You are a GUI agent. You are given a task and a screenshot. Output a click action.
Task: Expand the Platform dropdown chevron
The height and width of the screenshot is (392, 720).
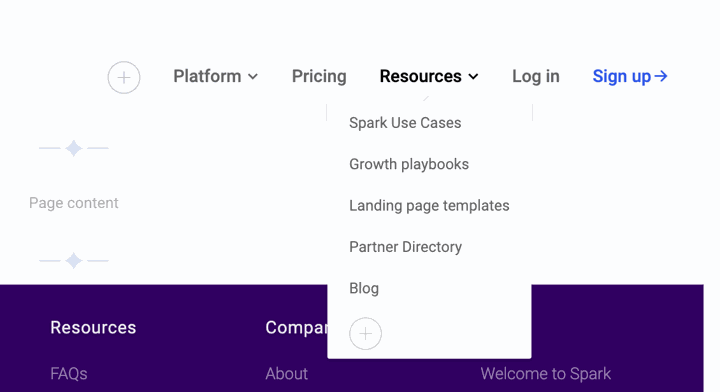pos(253,77)
